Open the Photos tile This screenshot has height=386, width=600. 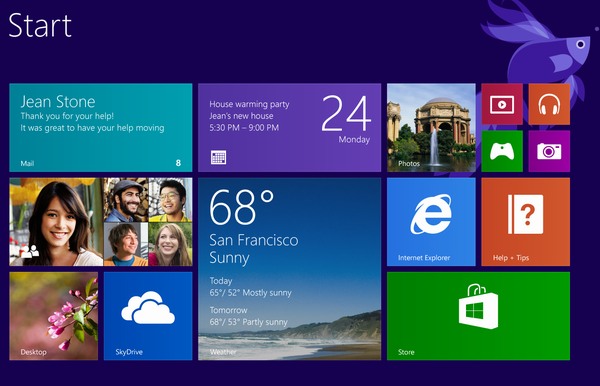[431, 127]
